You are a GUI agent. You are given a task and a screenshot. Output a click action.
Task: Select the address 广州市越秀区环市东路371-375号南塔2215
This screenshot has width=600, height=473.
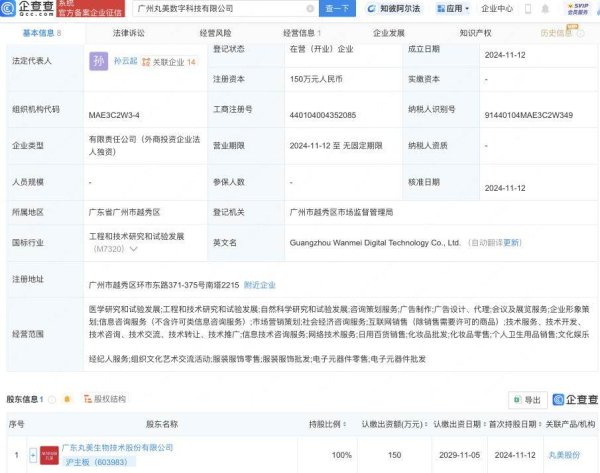[164, 285]
